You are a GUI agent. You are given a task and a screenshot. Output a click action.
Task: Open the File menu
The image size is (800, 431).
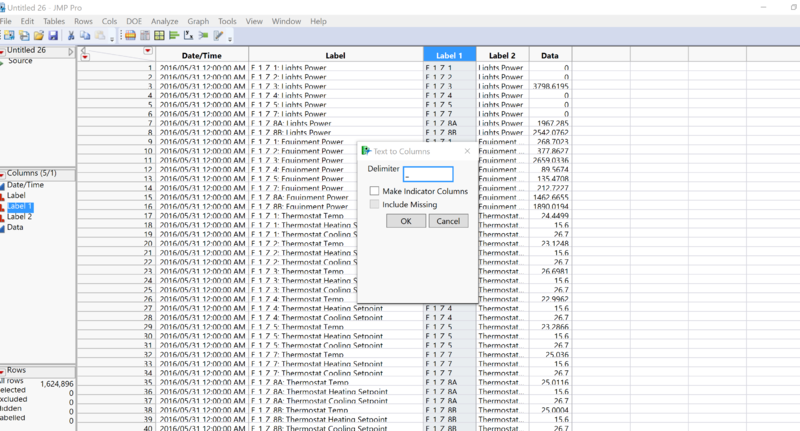pyautogui.click(x=6, y=21)
